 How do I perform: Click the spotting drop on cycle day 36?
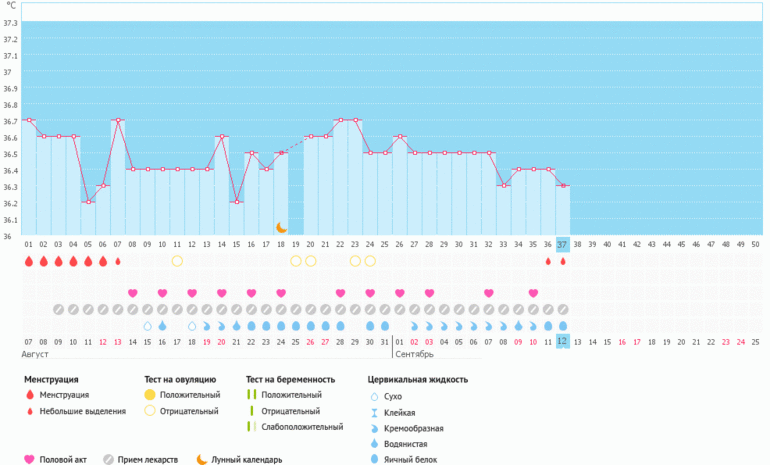pos(548,261)
